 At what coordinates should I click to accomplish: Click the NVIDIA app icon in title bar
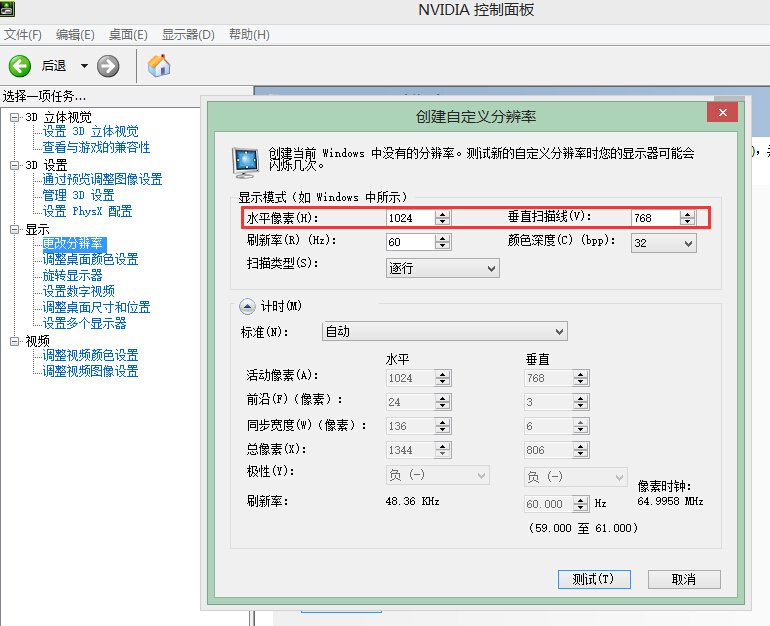click(7, 8)
